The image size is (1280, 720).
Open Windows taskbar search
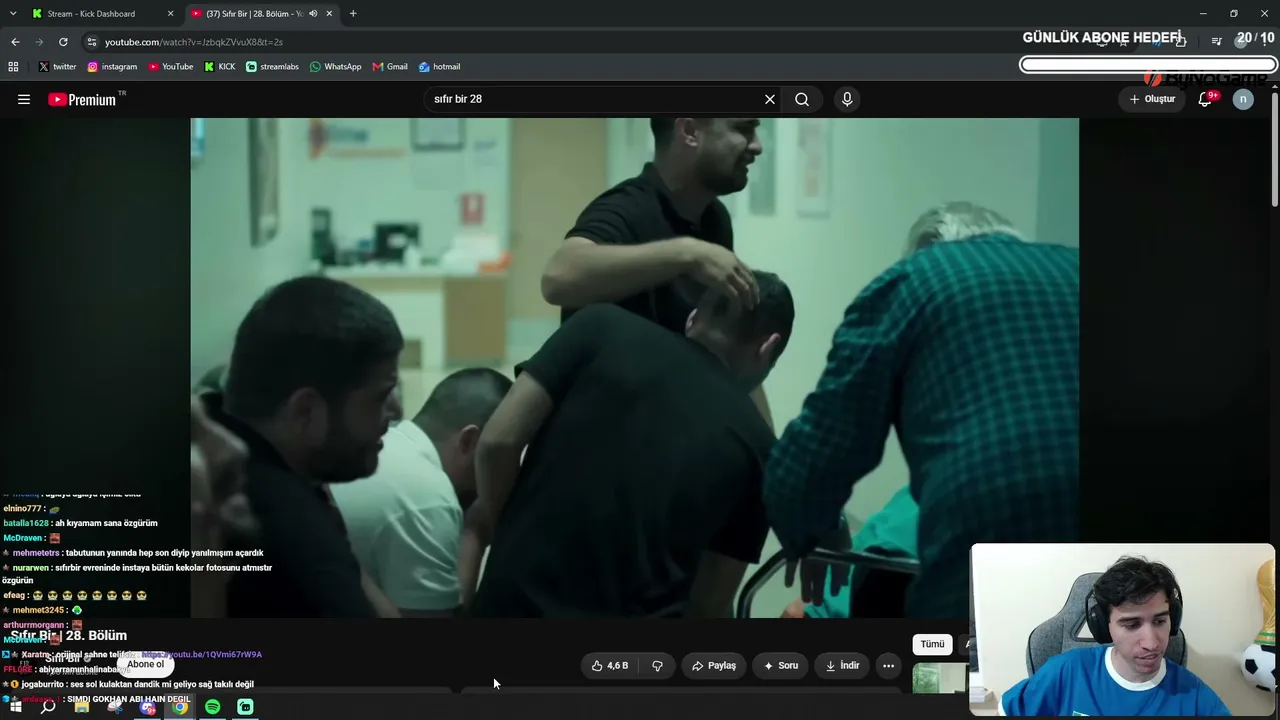48,707
